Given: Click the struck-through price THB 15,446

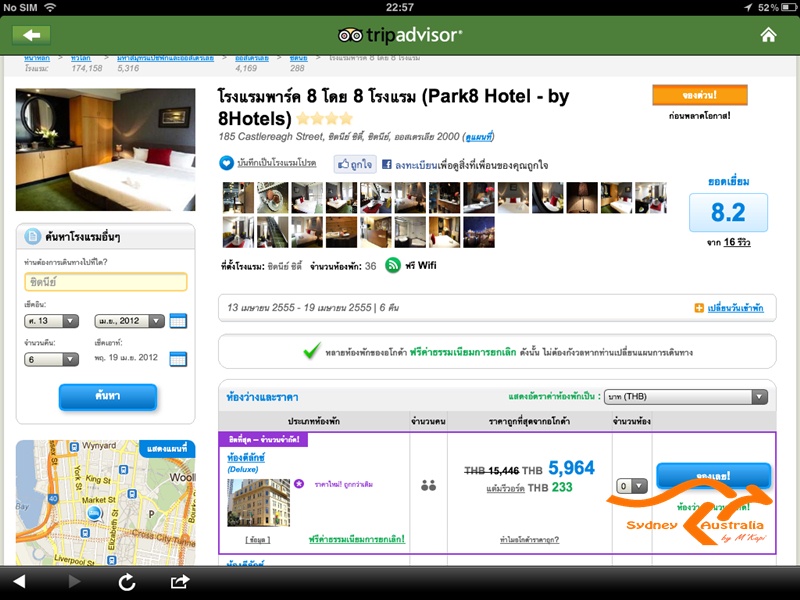Looking at the screenshot, I should point(491,470).
